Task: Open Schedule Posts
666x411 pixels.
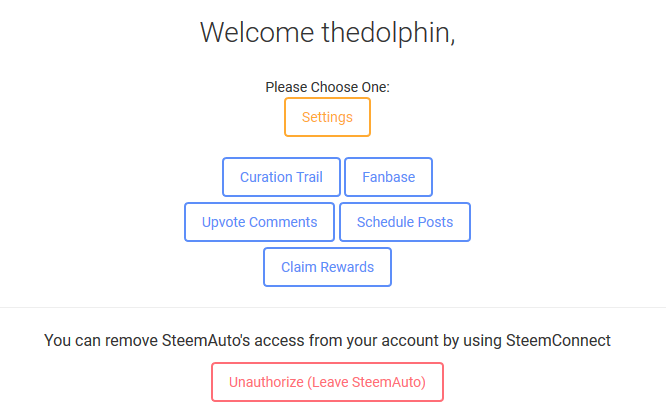Action: pyautogui.click(x=405, y=222)
